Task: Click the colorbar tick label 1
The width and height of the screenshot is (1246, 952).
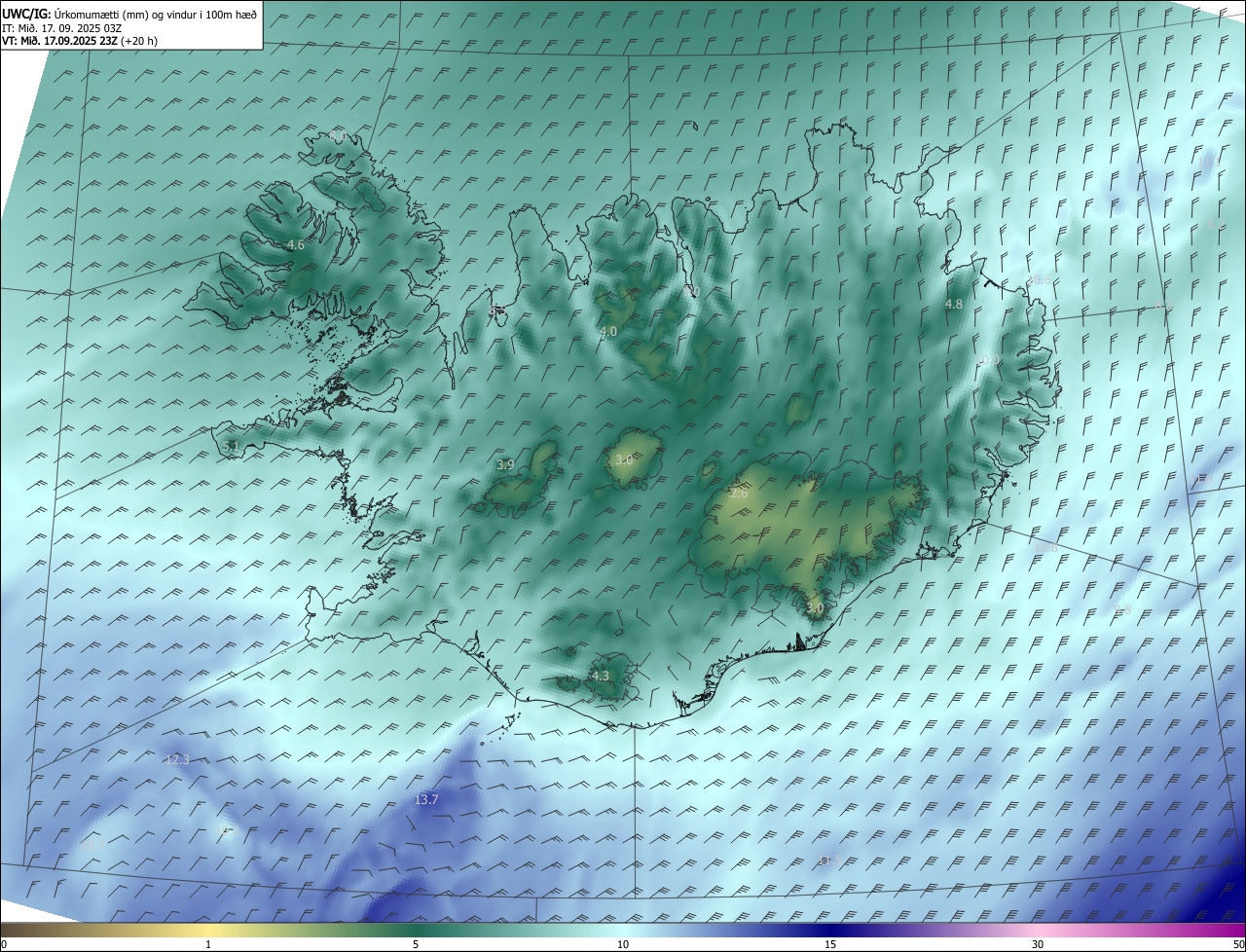Action: coord(208,945)
